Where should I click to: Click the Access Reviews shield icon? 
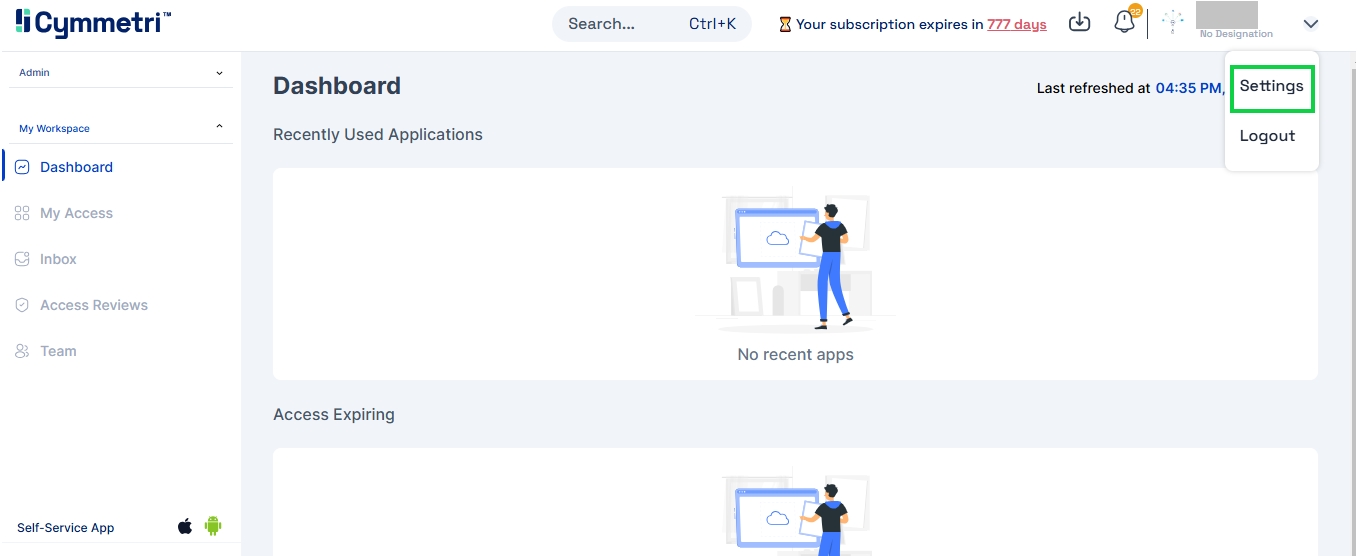click(x=22, y=305)
